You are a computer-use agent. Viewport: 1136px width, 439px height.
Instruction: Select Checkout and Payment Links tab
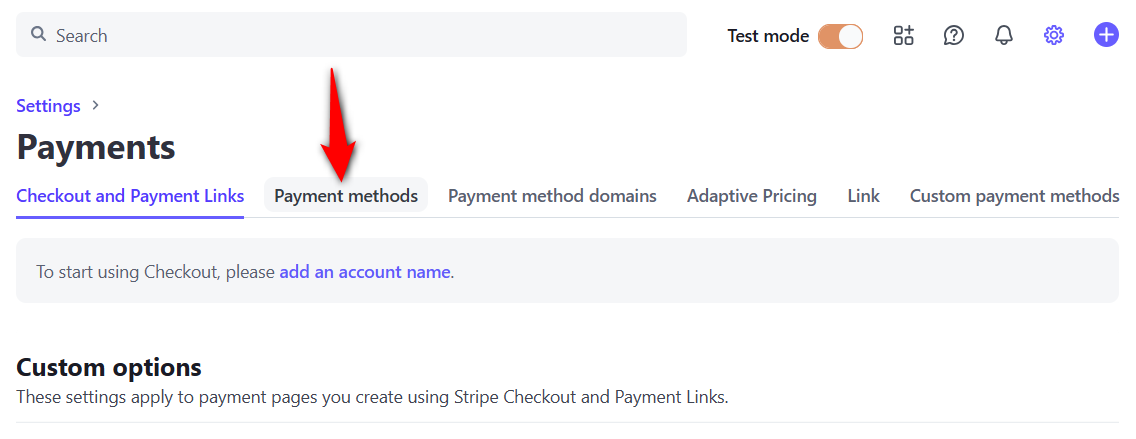click(130, 196)
